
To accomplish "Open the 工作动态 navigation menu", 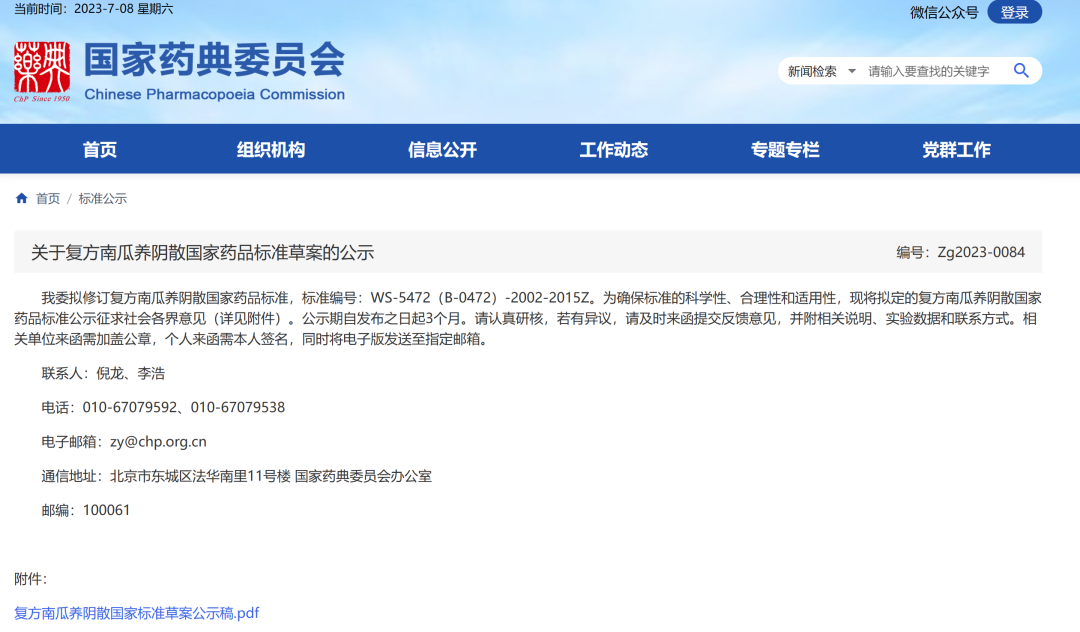I will (614, 149).
